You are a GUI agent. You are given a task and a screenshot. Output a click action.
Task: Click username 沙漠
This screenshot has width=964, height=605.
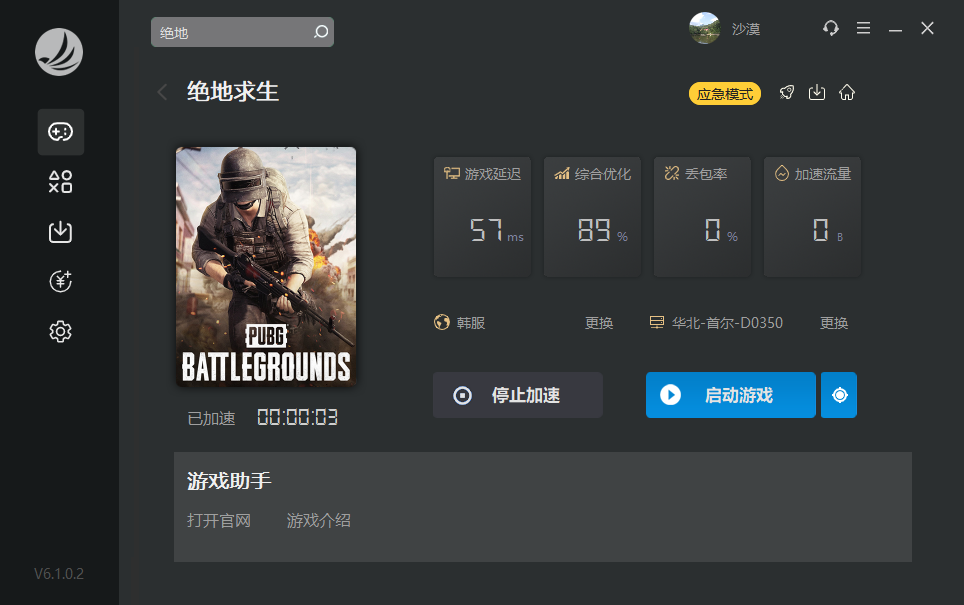pos(746,29)
